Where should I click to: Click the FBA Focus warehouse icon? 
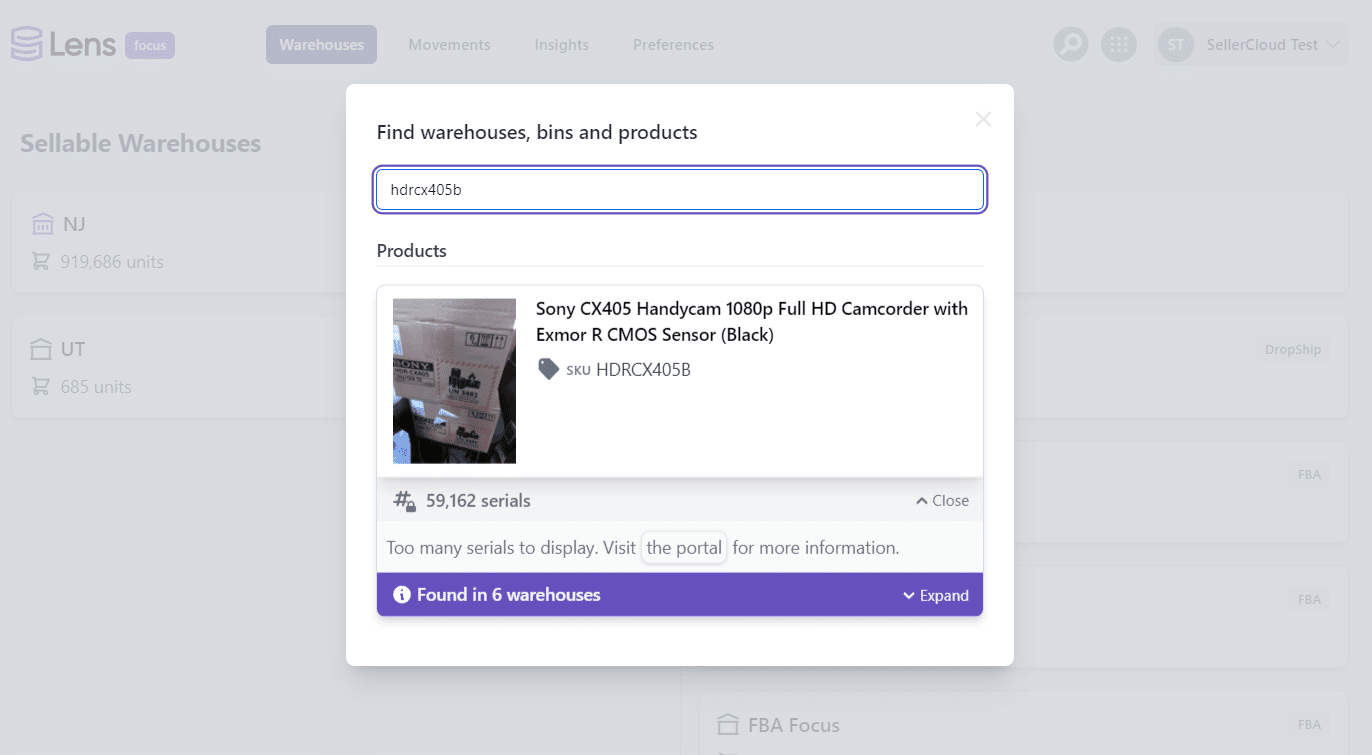pyautogui.click(x=728, y=724)
